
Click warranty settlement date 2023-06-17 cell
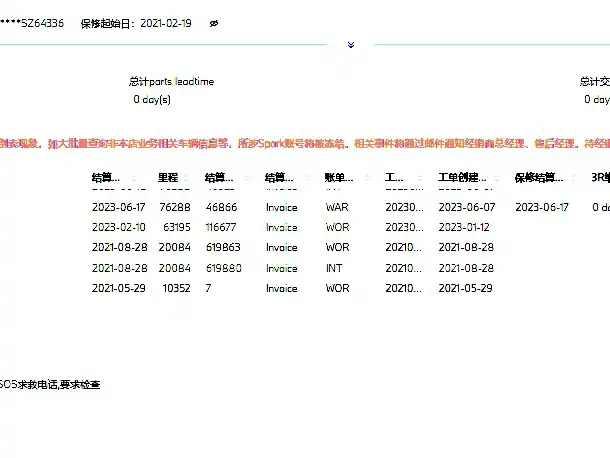pos(542,207)
